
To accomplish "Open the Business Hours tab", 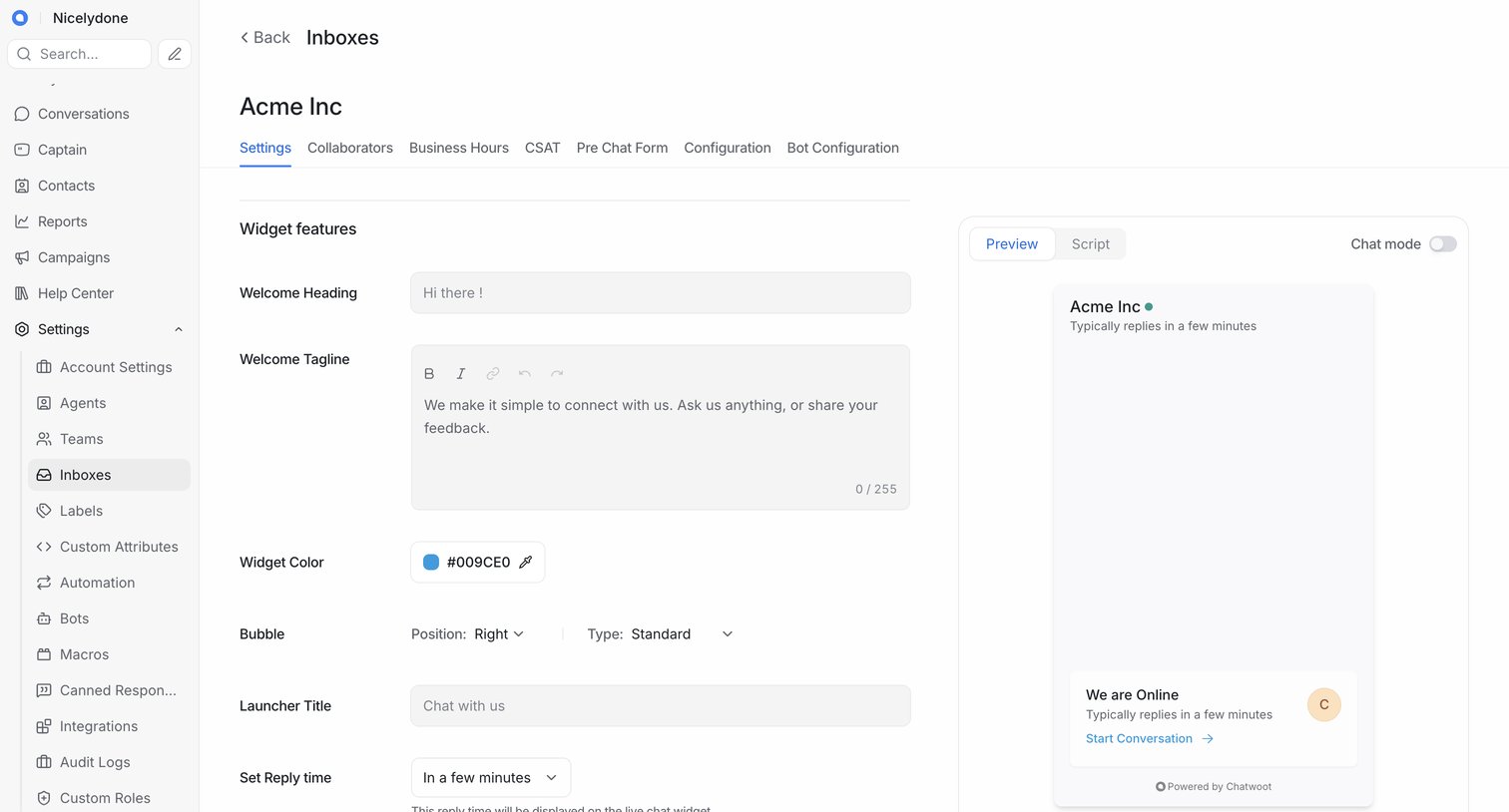I will (x=459, y=148).
